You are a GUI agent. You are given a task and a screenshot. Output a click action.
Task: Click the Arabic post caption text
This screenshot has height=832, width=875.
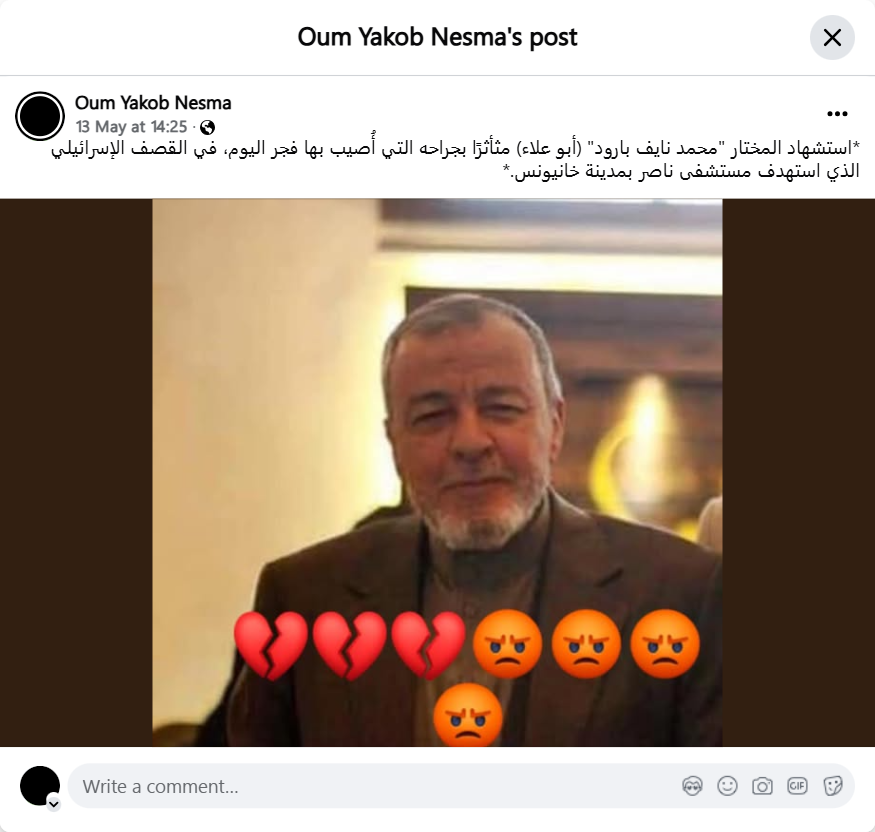click(x=455, y=160)
